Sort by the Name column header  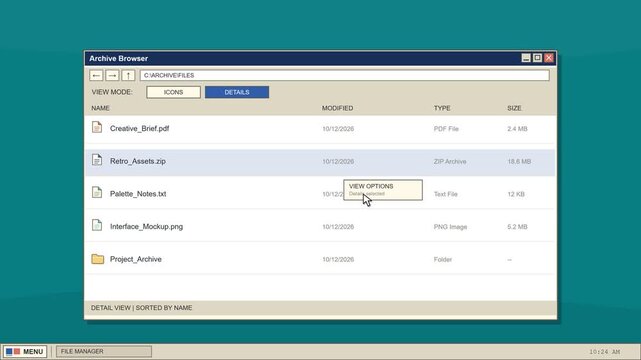(101, 108)
